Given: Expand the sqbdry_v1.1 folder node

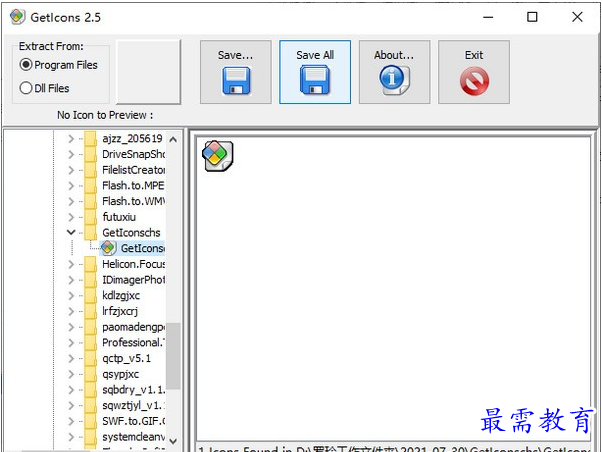Looking at the screenshot, I should (71, 390).
